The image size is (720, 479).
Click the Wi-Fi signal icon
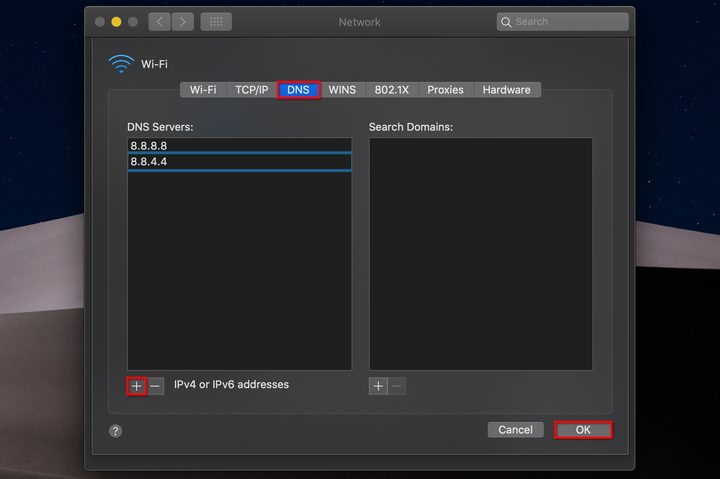(x=121, y=64)
